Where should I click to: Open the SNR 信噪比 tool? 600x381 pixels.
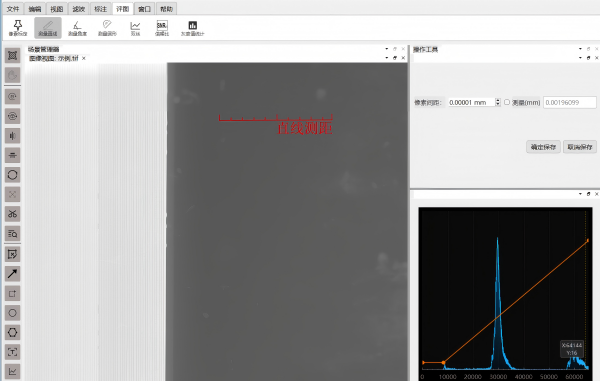162,28
